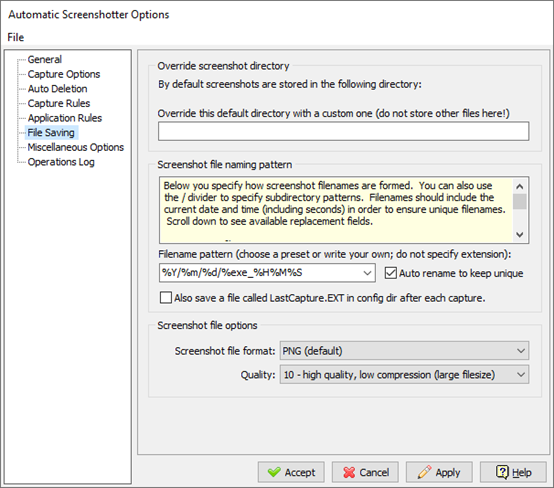The width and height of the screenshot is (554, 488).
Task: View the Operations Log
Action: point(61,162)
